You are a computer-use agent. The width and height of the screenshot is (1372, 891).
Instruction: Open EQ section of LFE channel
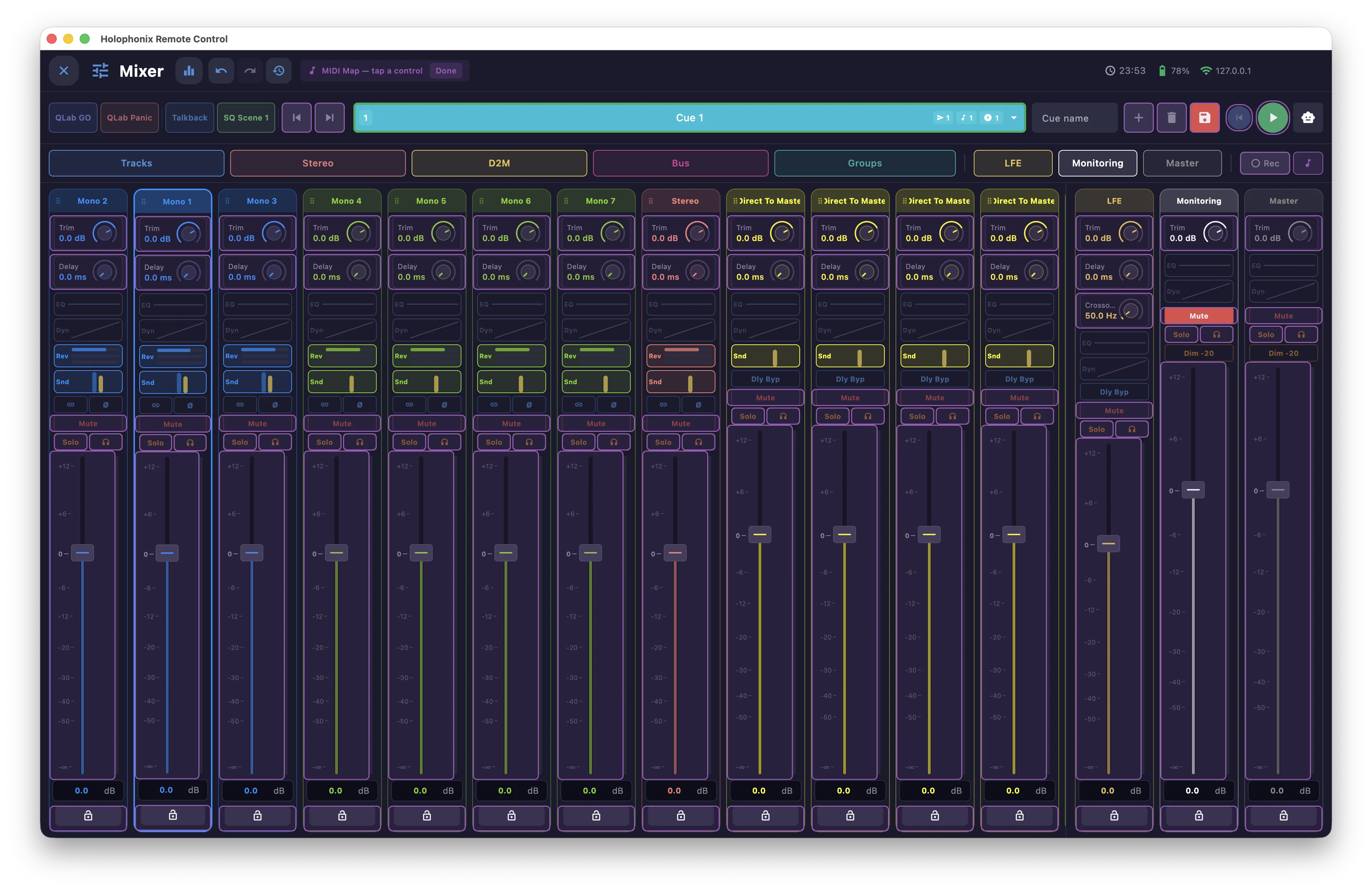point(1114,343)
